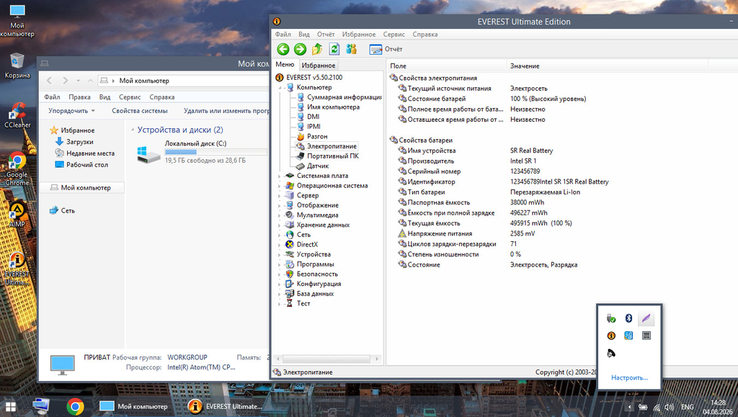Go forward with the green right arrow in EVEREST

click(x=300, y=49)
